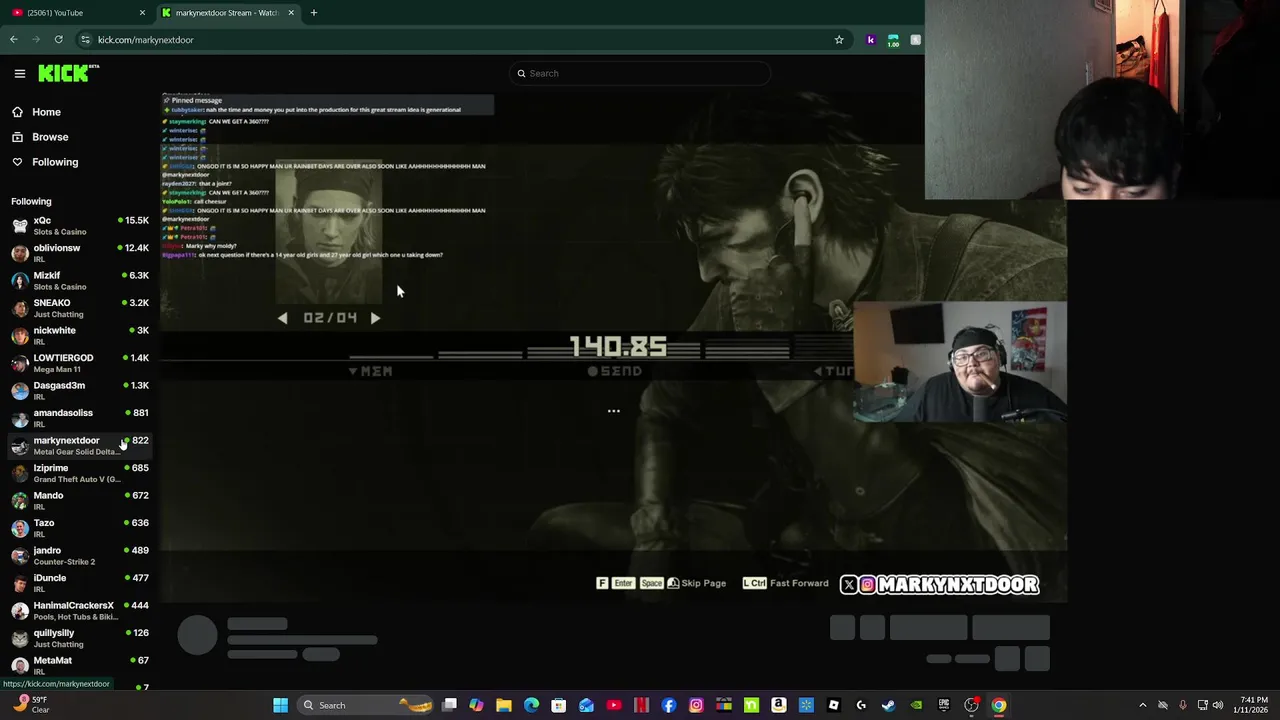Open the purple K browser extension

(x=870, y=39)
